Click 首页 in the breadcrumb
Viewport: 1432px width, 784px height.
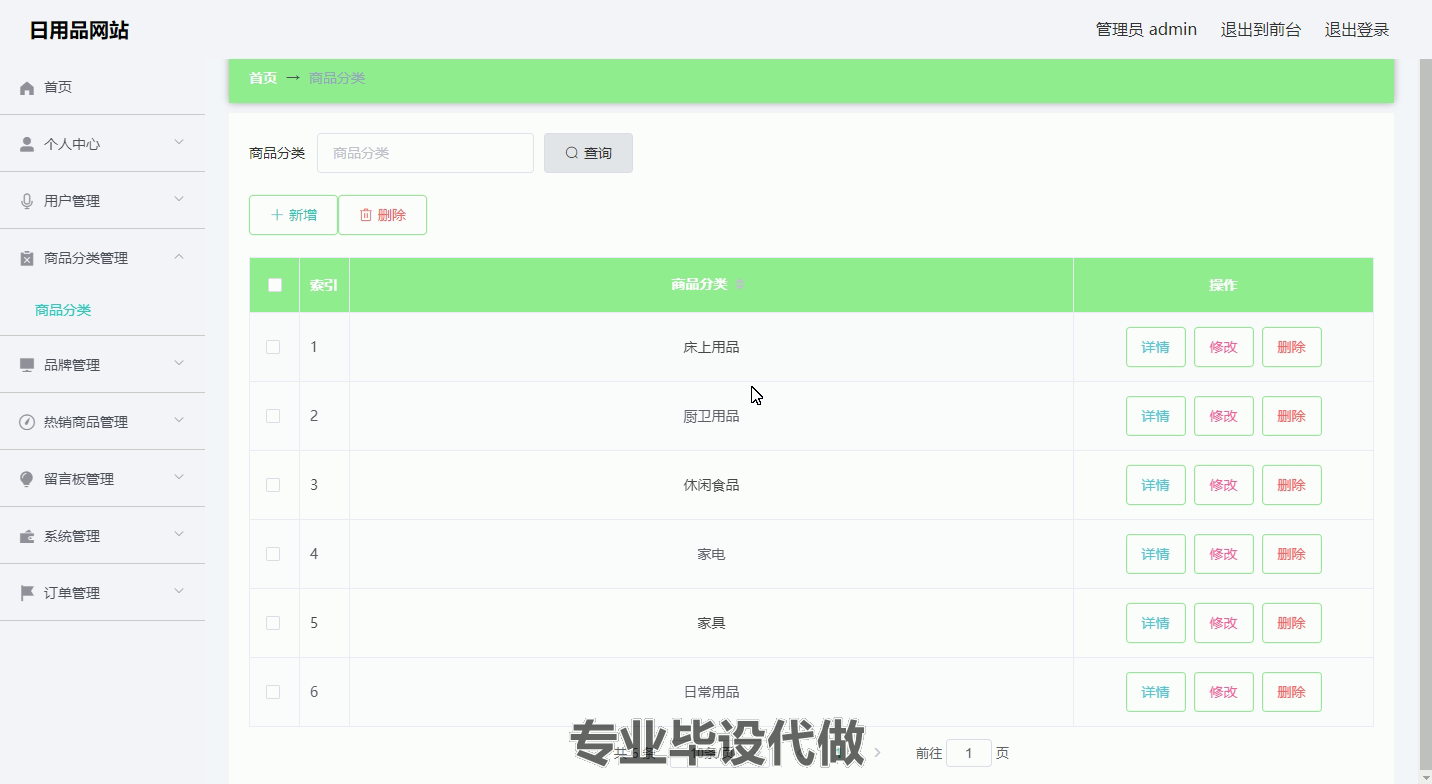(263, 78)
